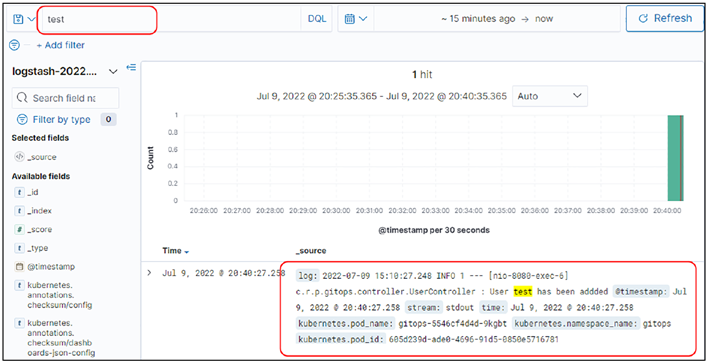
Task: Click the Search field names input
Action: pyautogui.click(x=65, y=98)
